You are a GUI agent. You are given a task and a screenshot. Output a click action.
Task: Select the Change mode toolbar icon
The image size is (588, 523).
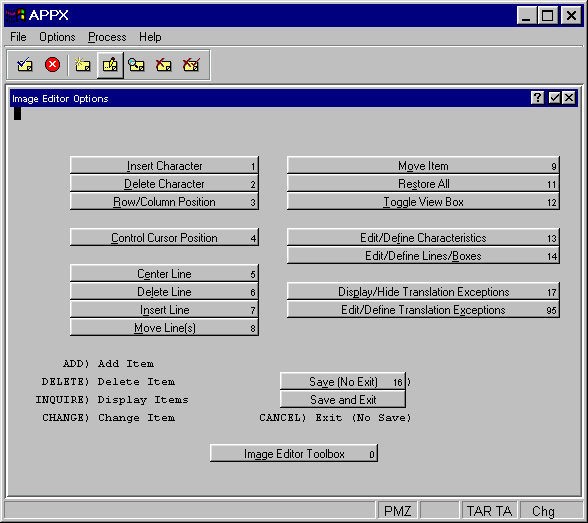coord(110,65)
